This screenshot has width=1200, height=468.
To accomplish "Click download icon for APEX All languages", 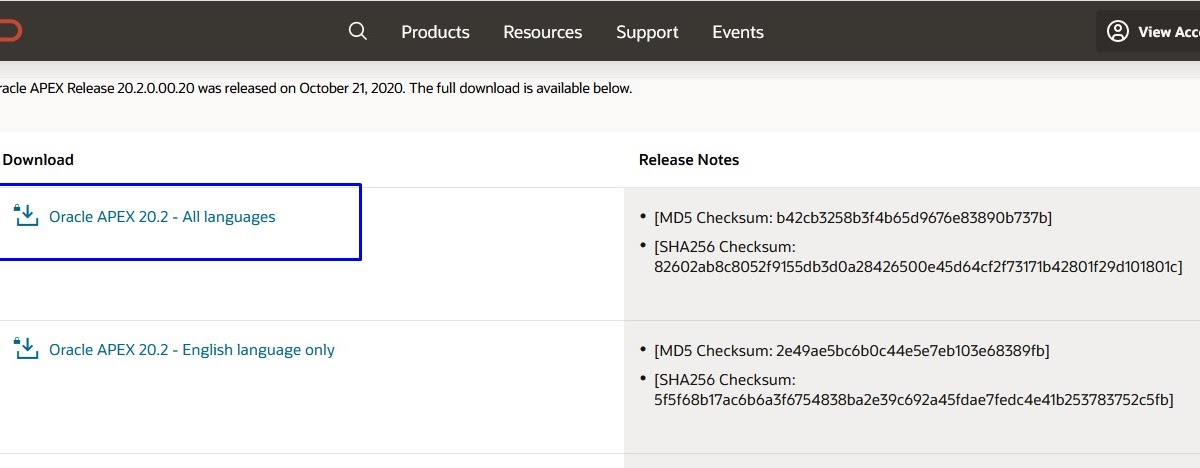I will (x=26, y=216).
